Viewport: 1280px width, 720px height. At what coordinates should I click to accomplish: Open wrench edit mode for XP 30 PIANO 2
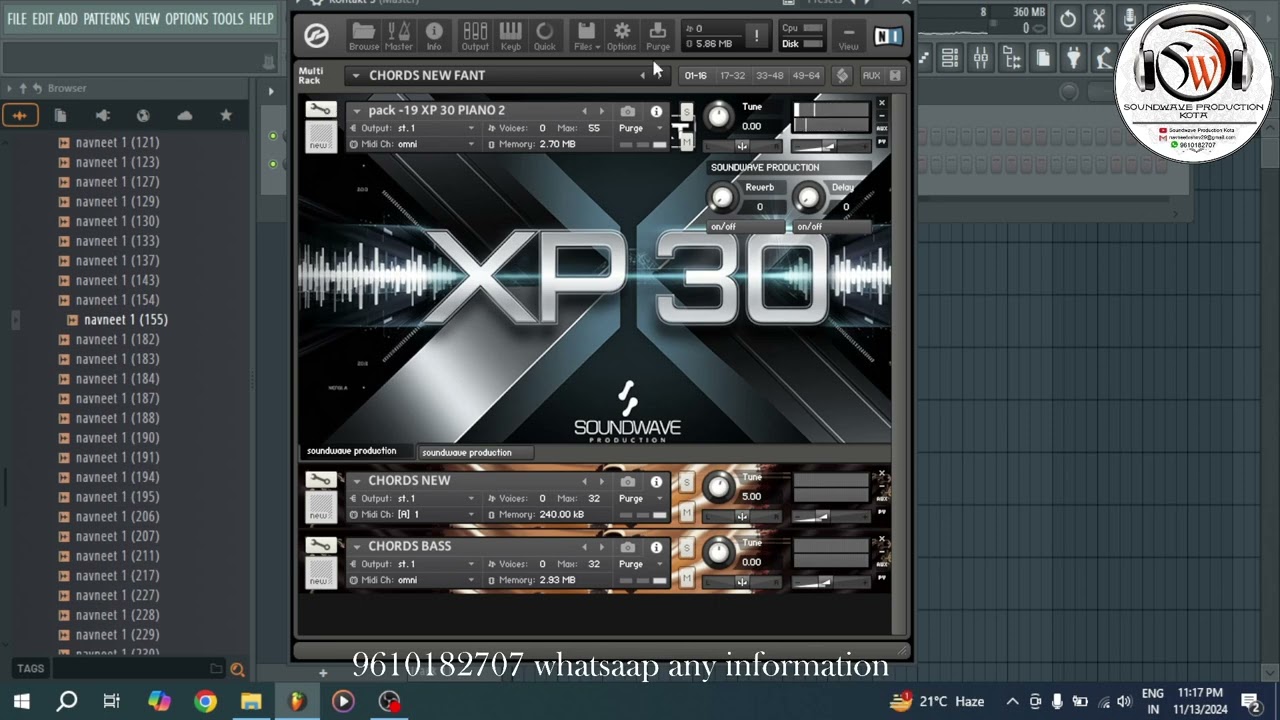point(320,110)
